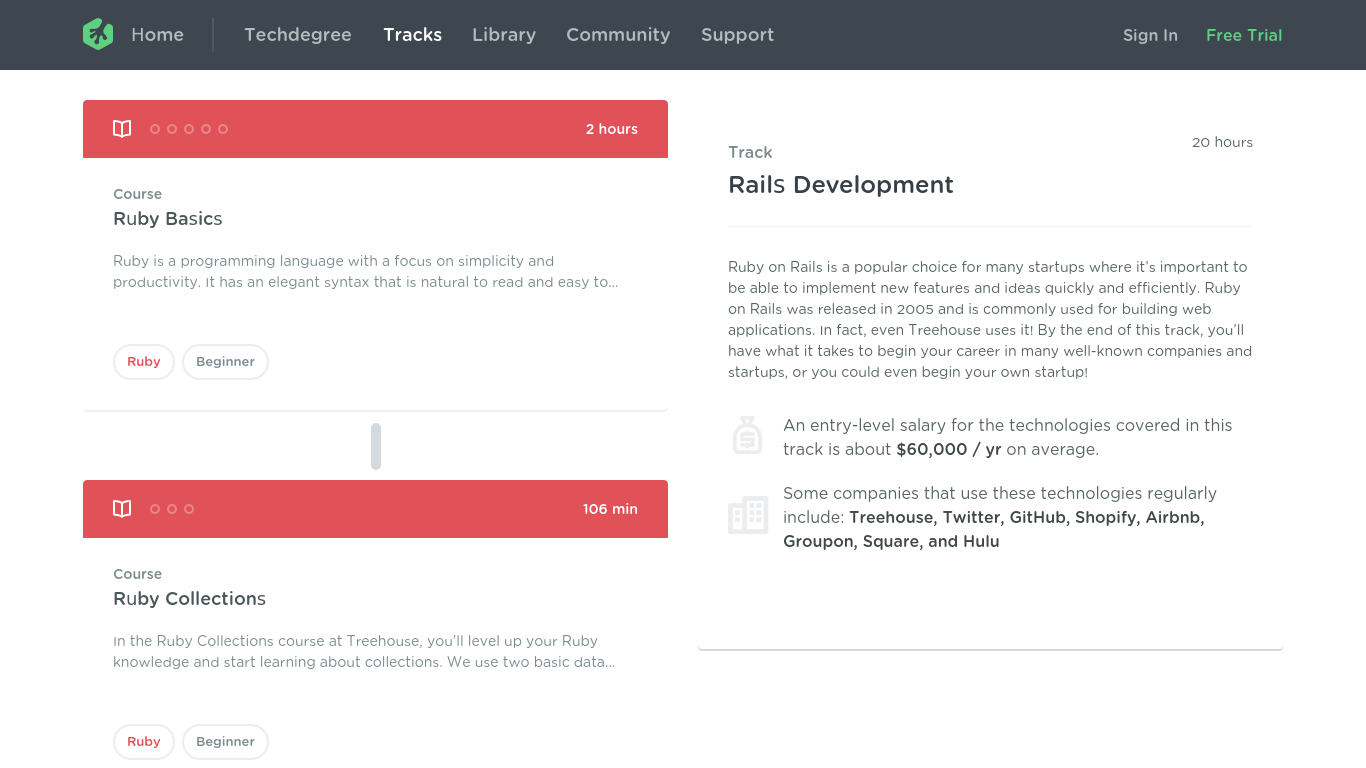Go to the Home page
The image size is (1366, 768).
click(x=157, y=35)
